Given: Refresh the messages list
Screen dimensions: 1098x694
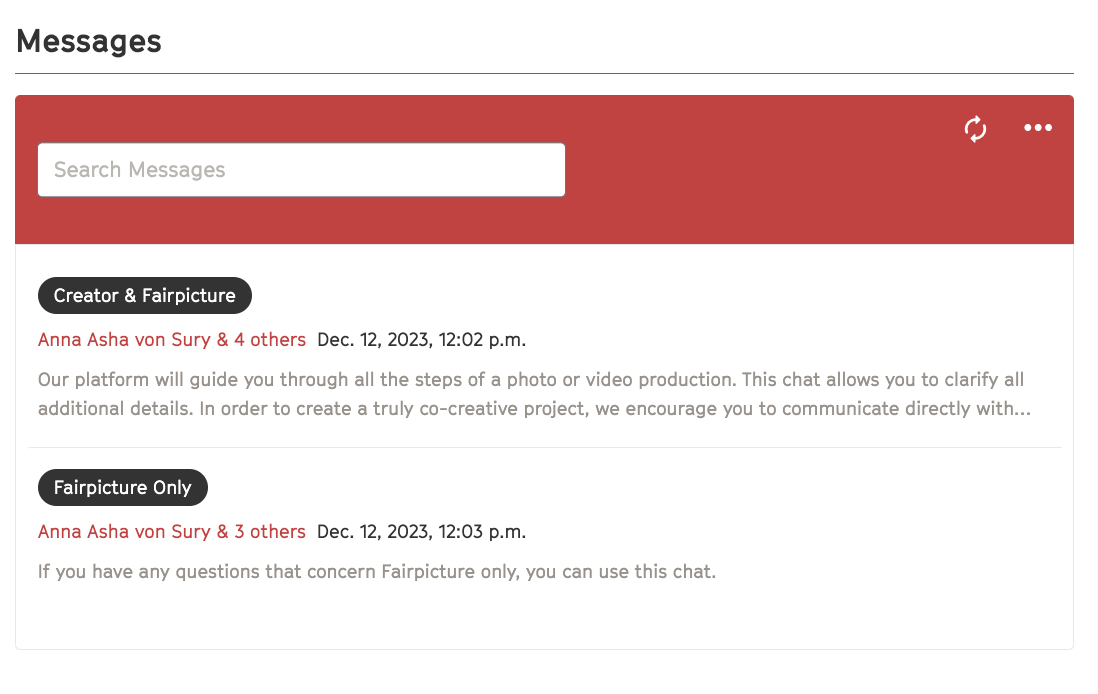Looking at the screenshot, I should pos(975,129).
